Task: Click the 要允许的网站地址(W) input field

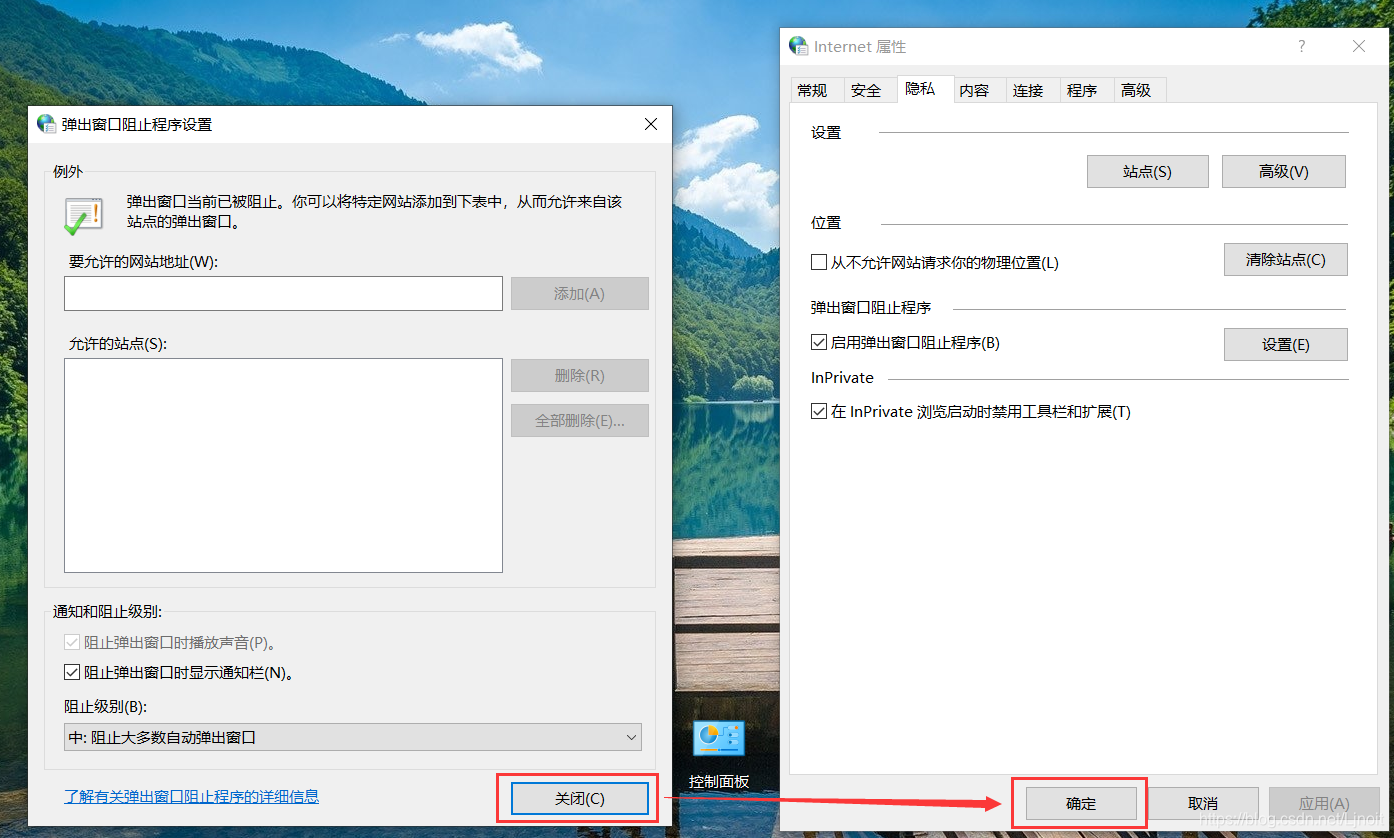Action: pyautogui.click(x=283, y=294)
